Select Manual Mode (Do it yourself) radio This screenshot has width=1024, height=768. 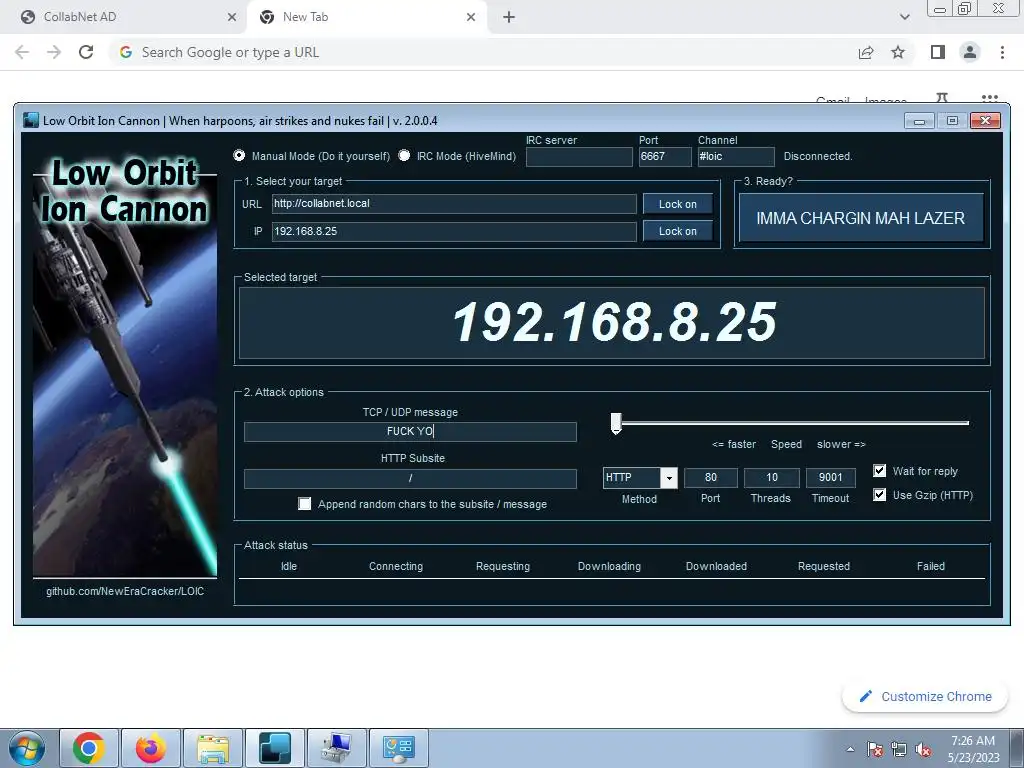[239, 155]
